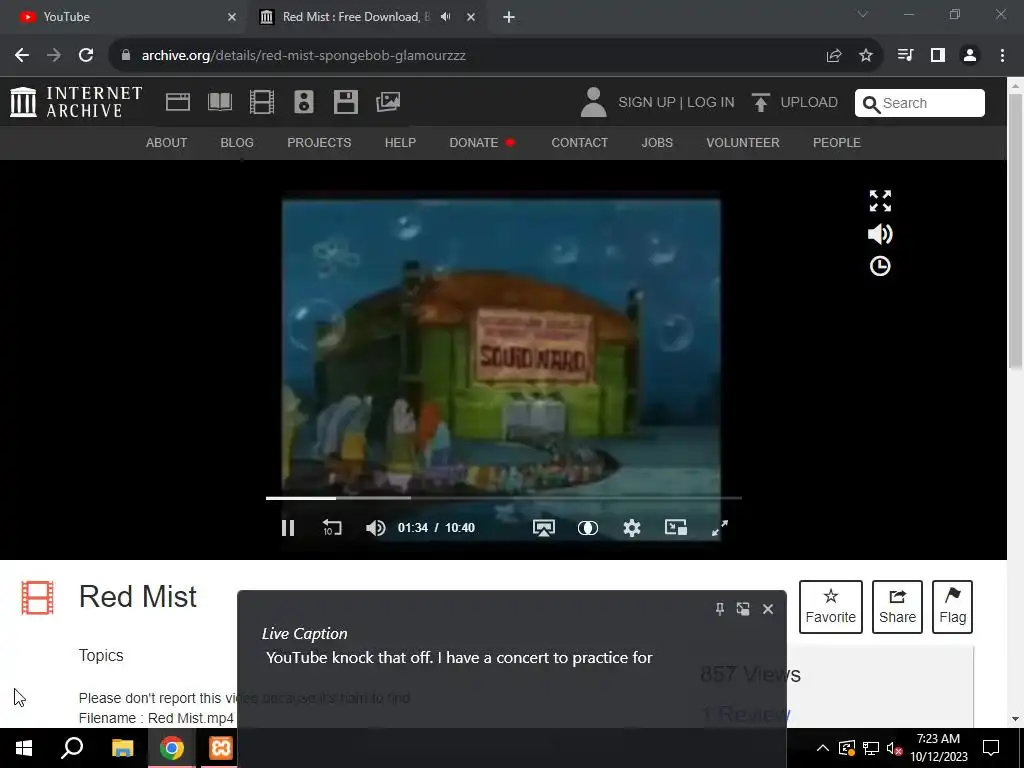The width and height of the screenshot is (1024, 768).
Task: Open the JOBS menu item
Action: 657,142
